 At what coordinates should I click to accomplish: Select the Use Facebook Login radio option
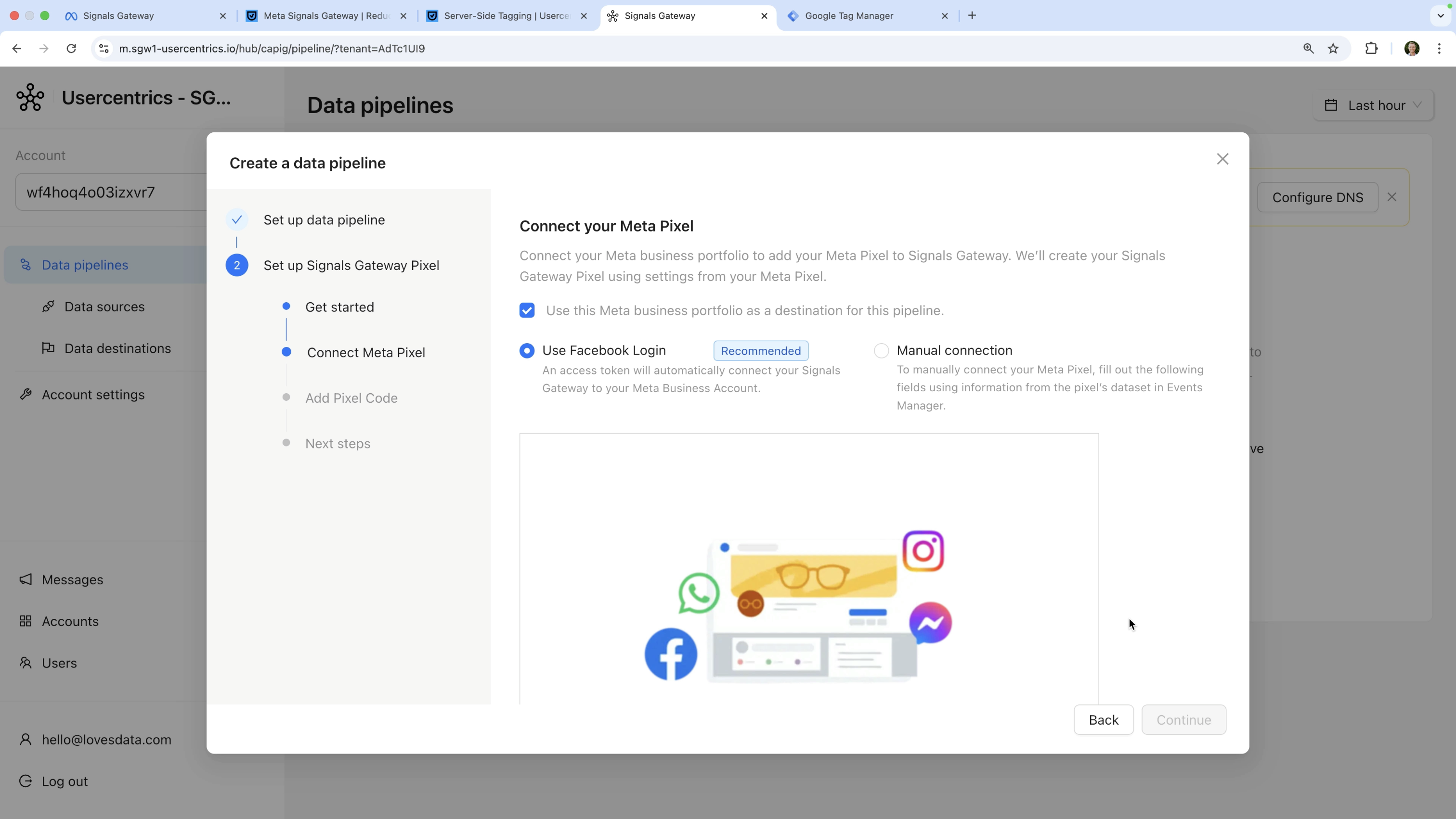527,351
